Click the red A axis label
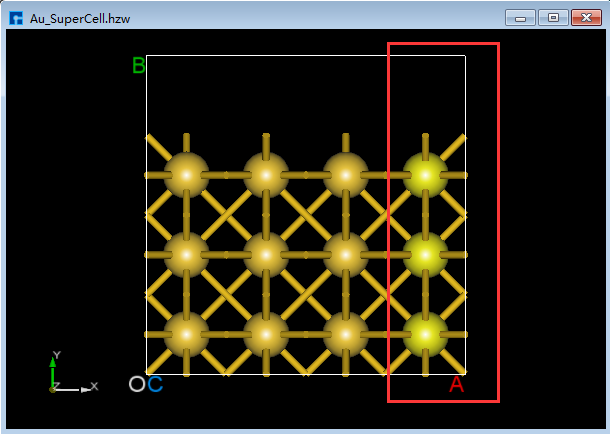 click(x=456, y=385)
